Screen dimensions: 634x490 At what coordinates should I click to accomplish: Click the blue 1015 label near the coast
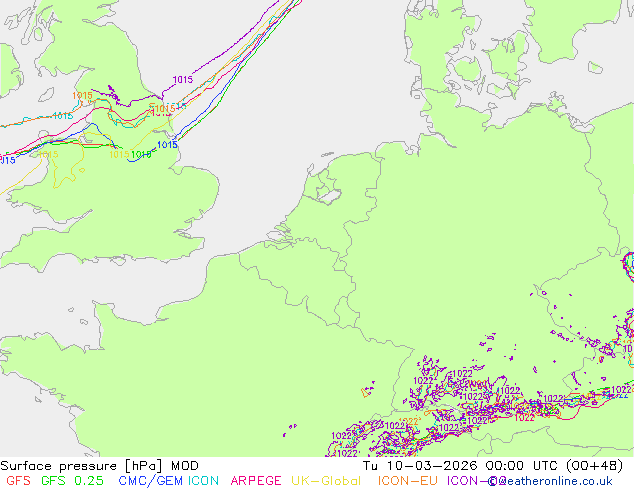click(167, 145)
